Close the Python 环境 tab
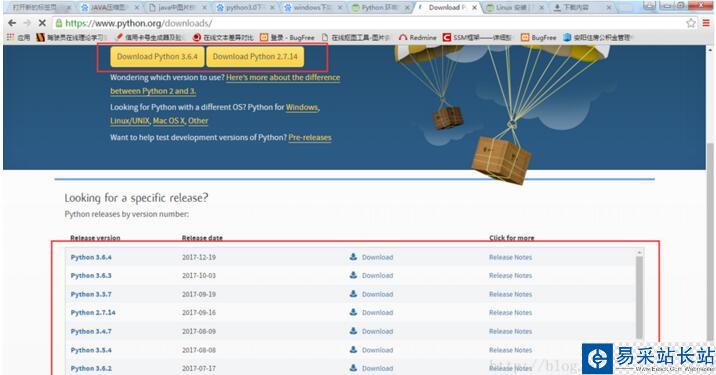The image size is (716, 375). (407, 8)
